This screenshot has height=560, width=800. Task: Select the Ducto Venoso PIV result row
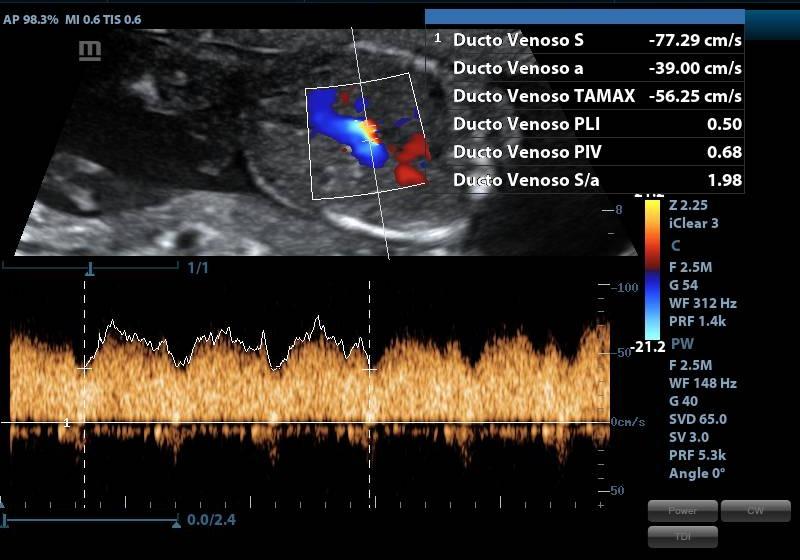(585, 152)
